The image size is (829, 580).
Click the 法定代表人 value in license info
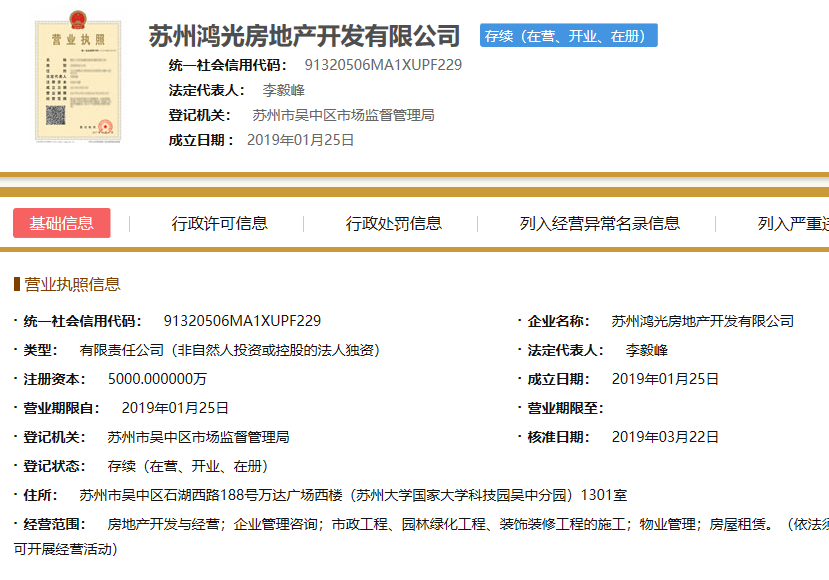647,350
